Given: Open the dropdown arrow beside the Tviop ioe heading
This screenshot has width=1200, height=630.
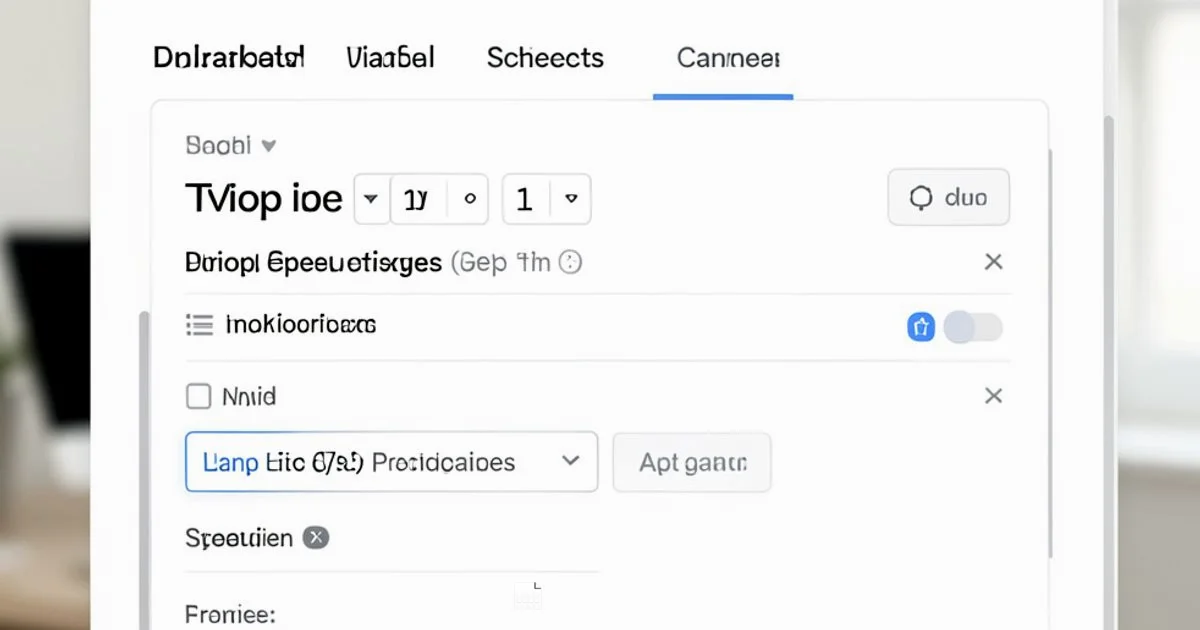Looking at the screenshot, I should [371, 198].
